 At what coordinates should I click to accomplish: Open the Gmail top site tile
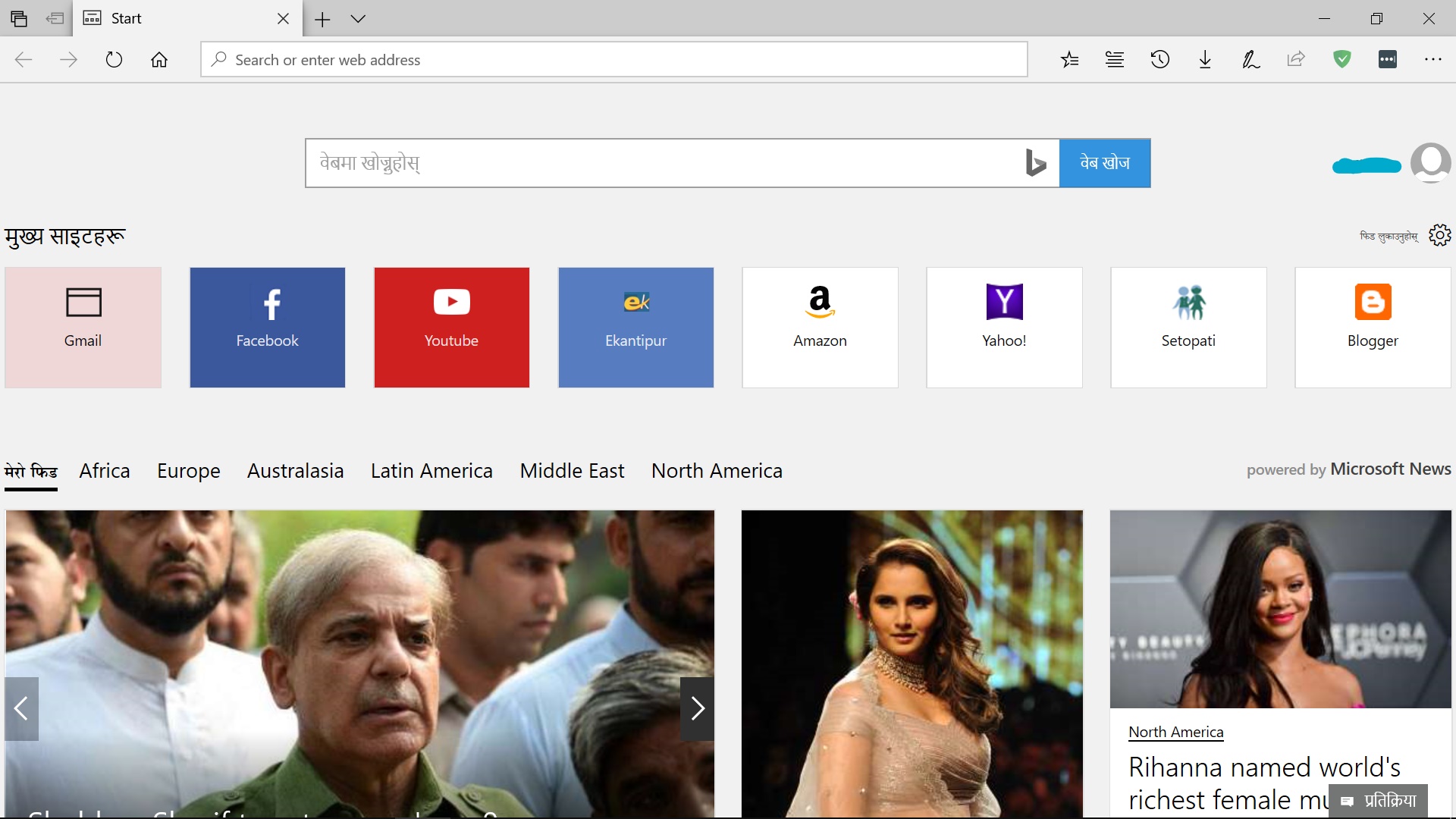(x=83, y=328)
